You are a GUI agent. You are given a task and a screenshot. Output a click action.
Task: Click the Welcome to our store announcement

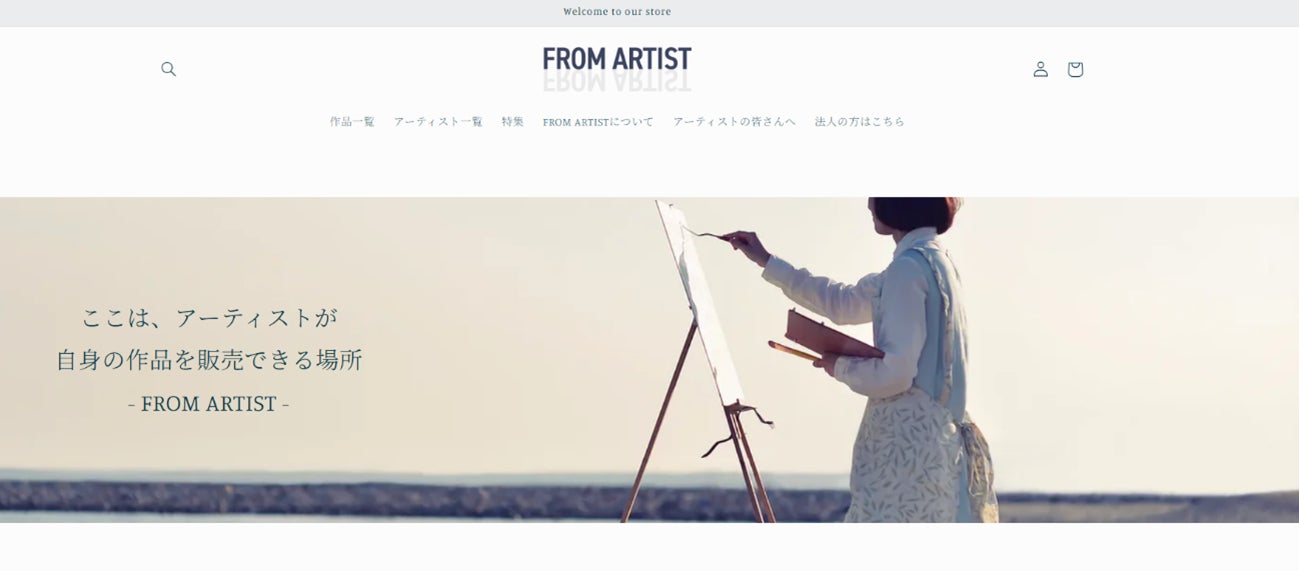pyautogui.click(x=617, y=12)
